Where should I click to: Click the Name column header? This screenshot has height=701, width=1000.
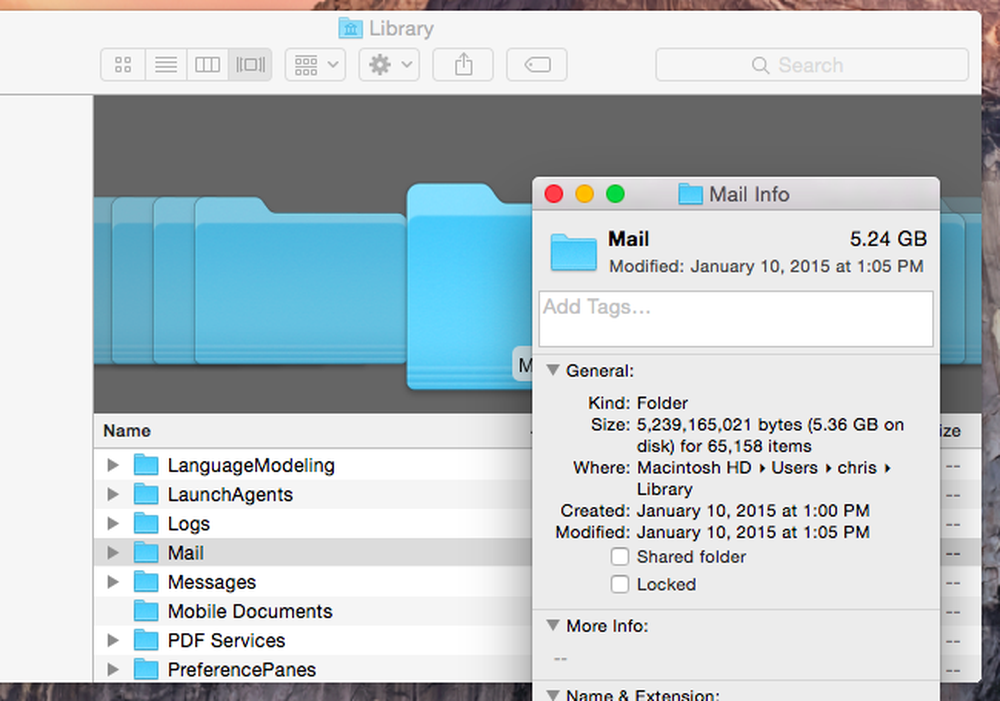(312, 431)
